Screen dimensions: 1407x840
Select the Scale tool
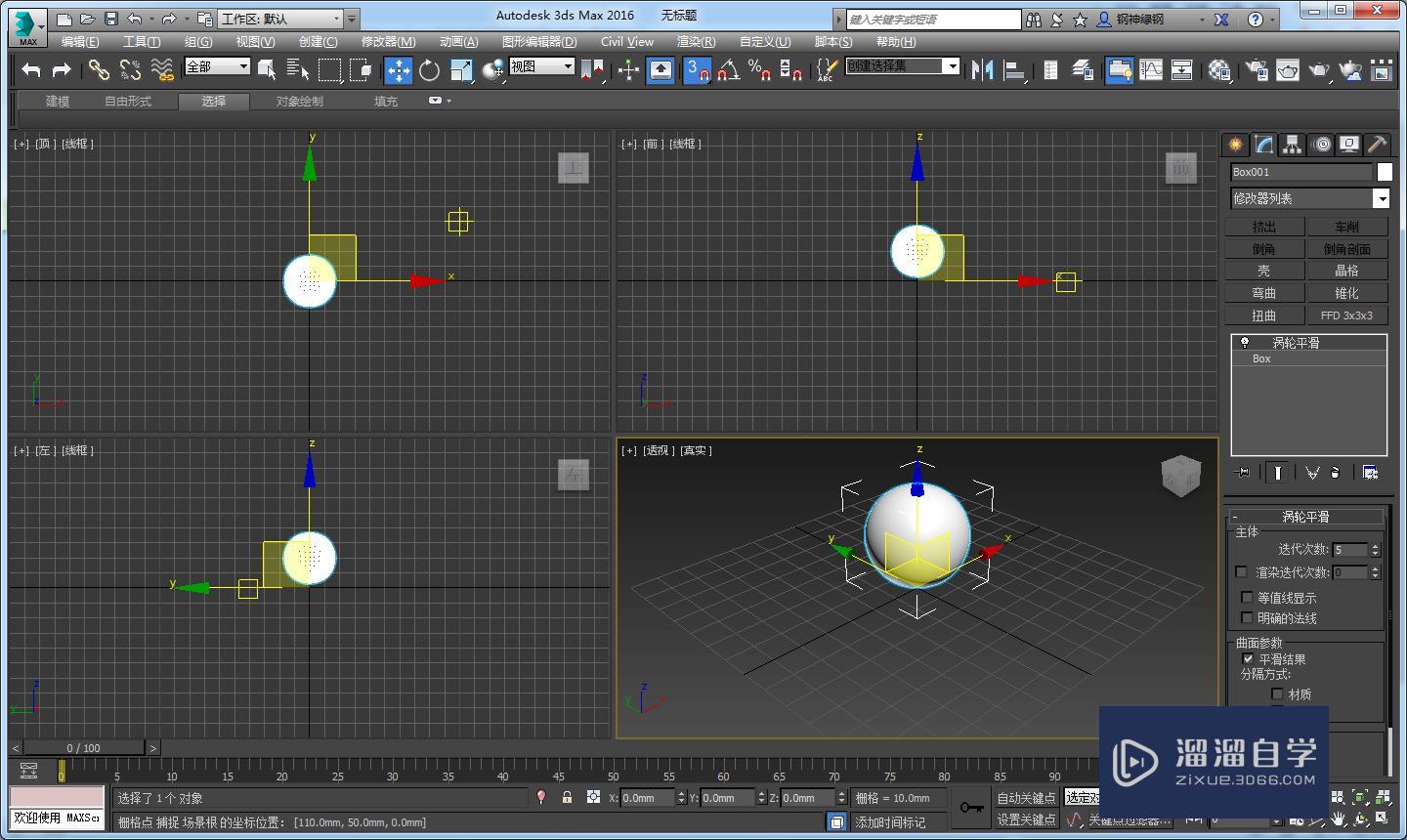coord(461,69)
